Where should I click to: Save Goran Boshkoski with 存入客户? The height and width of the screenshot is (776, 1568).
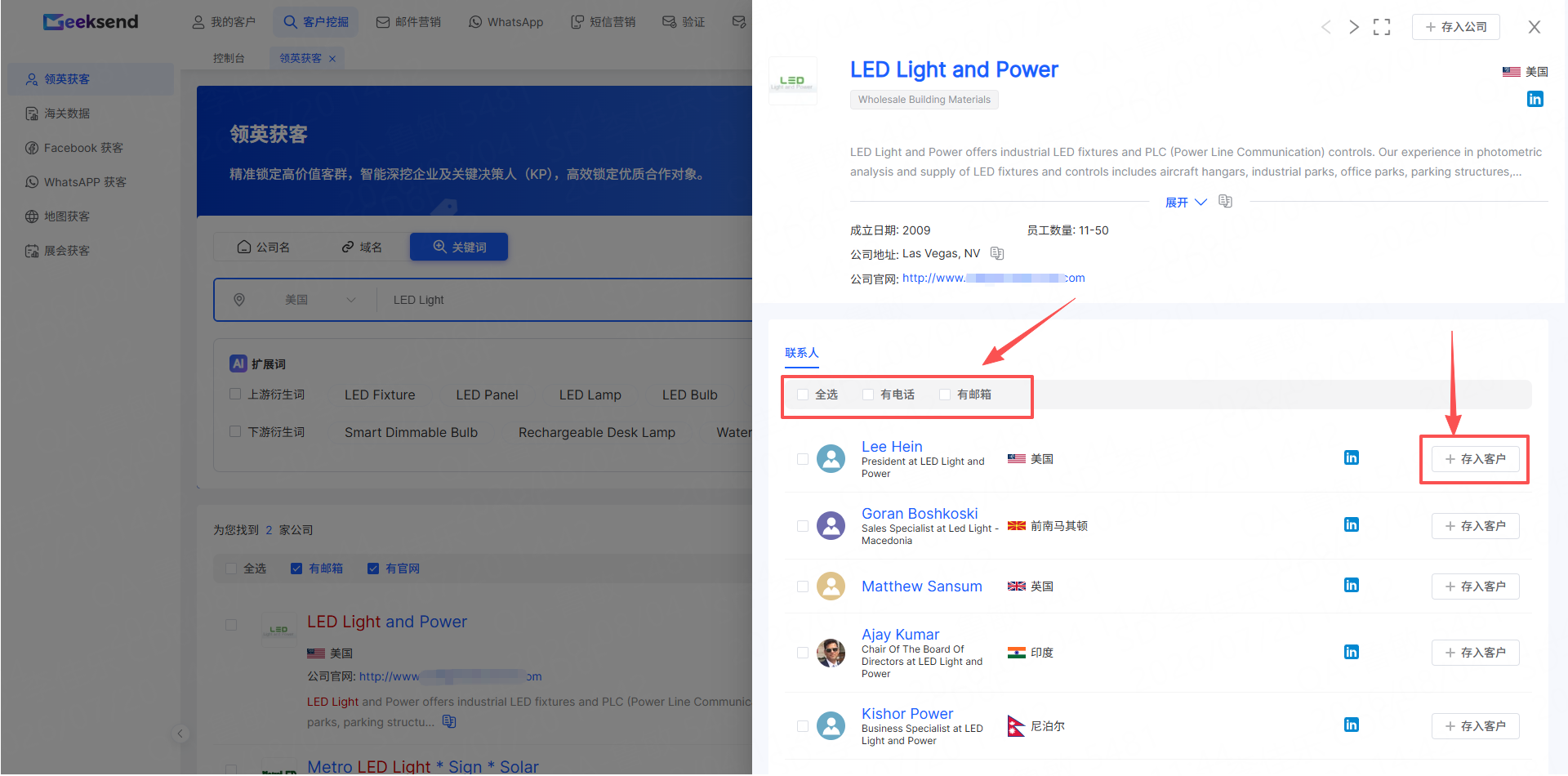(1475, 526)
